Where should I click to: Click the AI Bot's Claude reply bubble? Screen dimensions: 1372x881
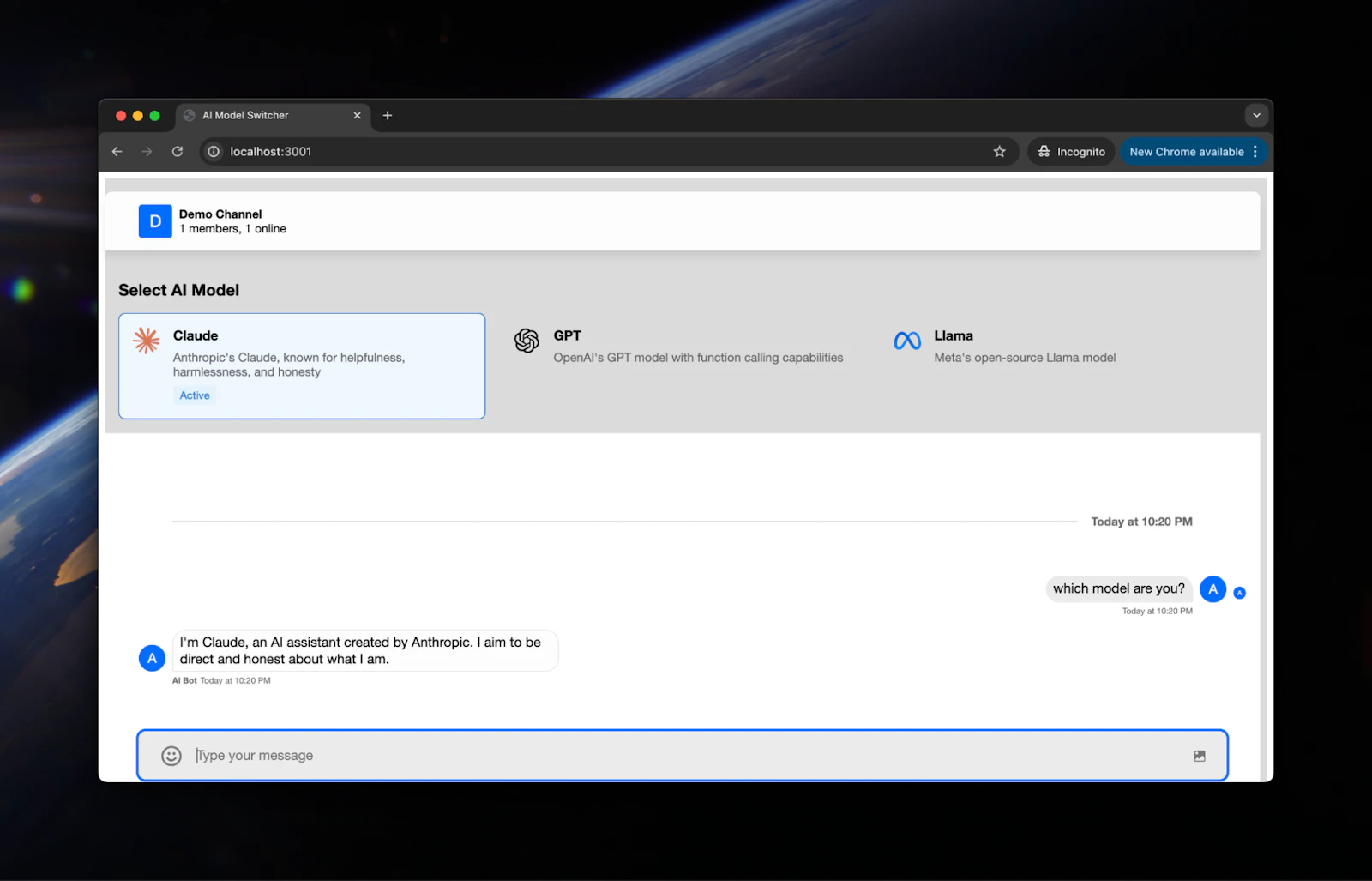tap(365, 650)
